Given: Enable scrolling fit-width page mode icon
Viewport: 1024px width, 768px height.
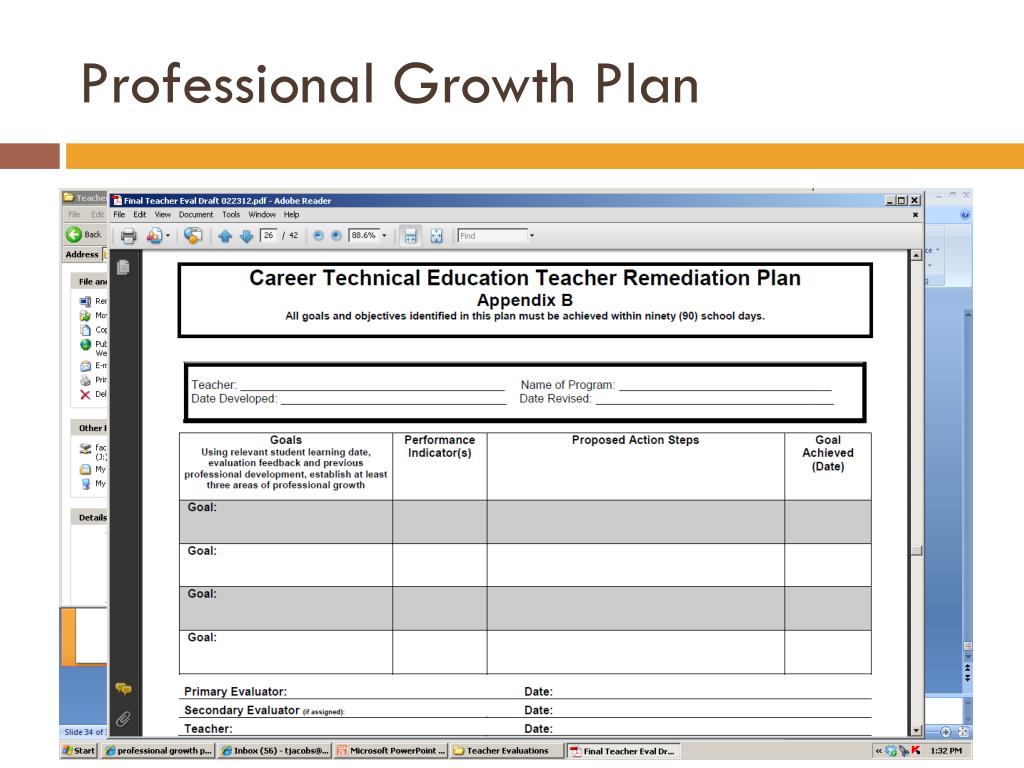Looking at the screenshot, I should pyautogui.click(x=410, y=236).
